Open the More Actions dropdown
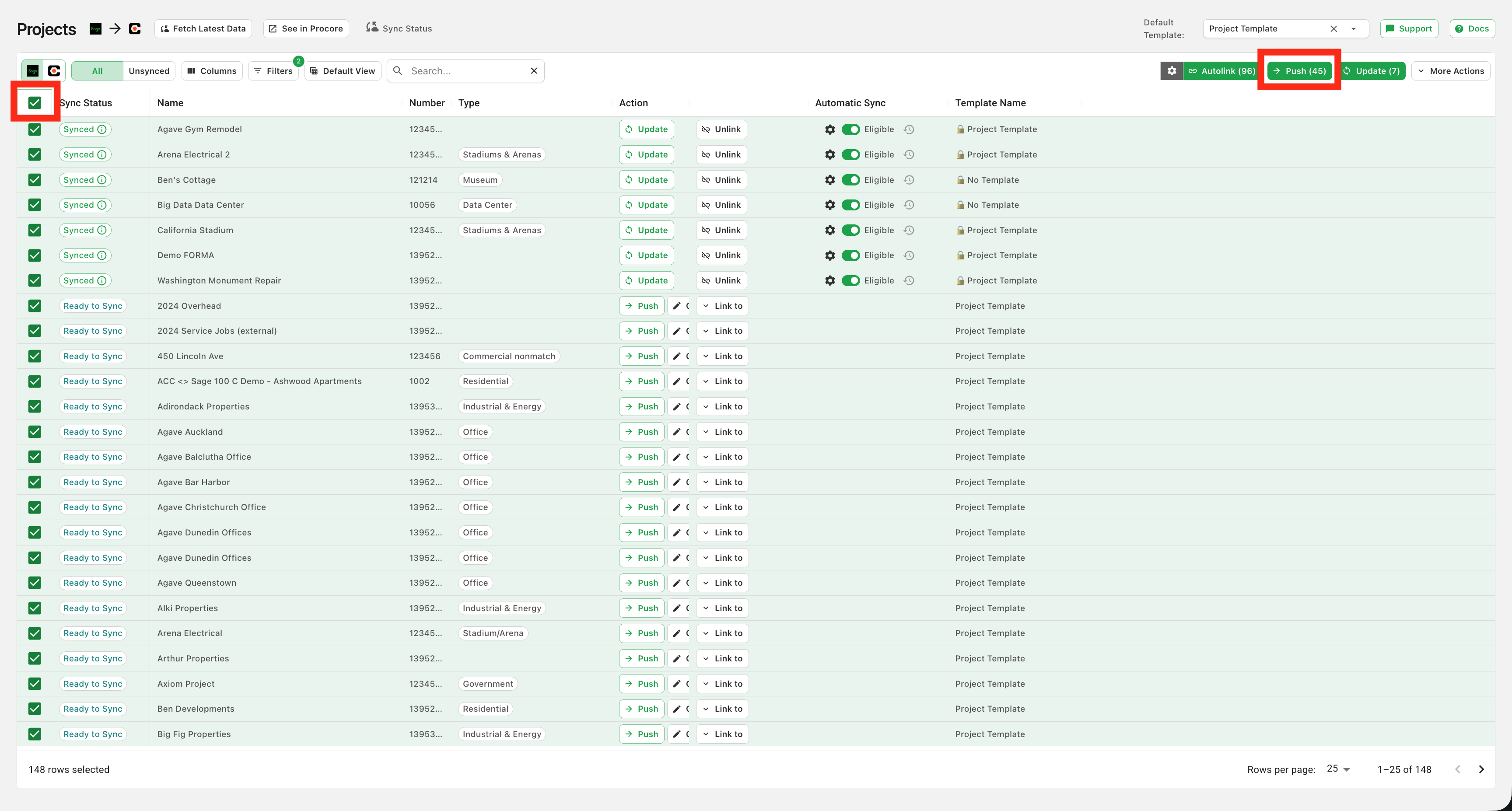Viewport: 1512px width, 811px height. click(1450, 71)
